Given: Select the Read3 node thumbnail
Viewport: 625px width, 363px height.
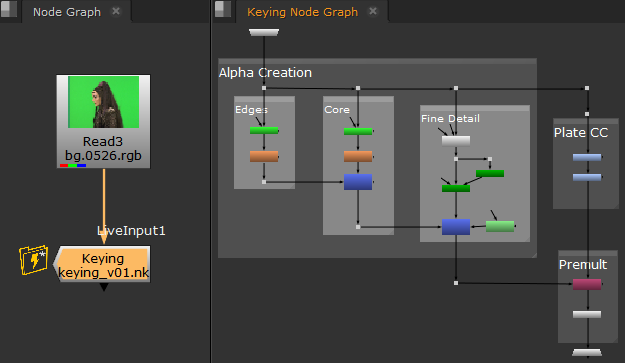Looking at the screenshot, I should (x=104, y=102).
